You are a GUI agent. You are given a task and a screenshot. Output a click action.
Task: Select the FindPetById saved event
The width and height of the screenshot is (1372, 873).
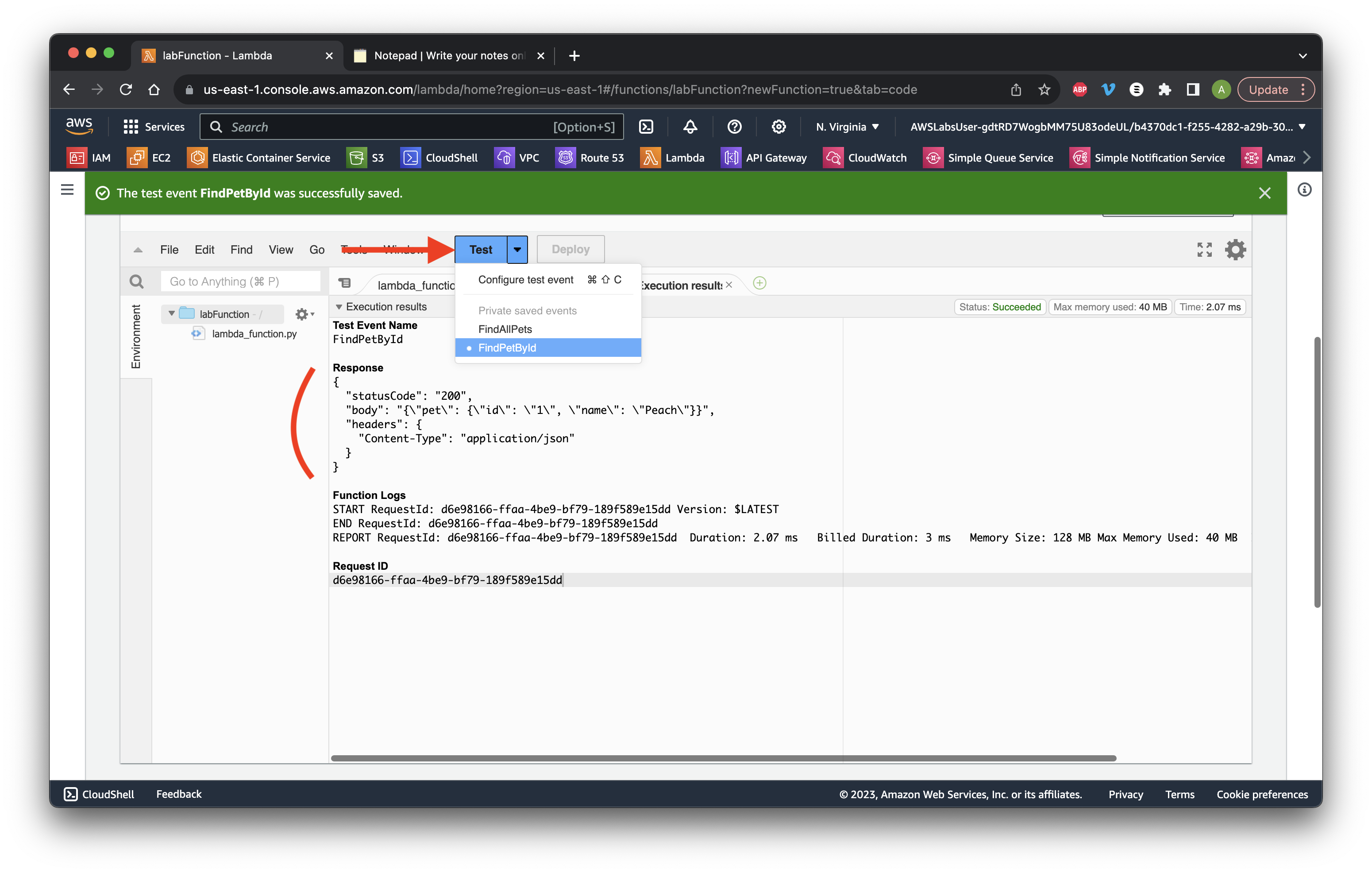pyautogui.click(x=548, y=348)
